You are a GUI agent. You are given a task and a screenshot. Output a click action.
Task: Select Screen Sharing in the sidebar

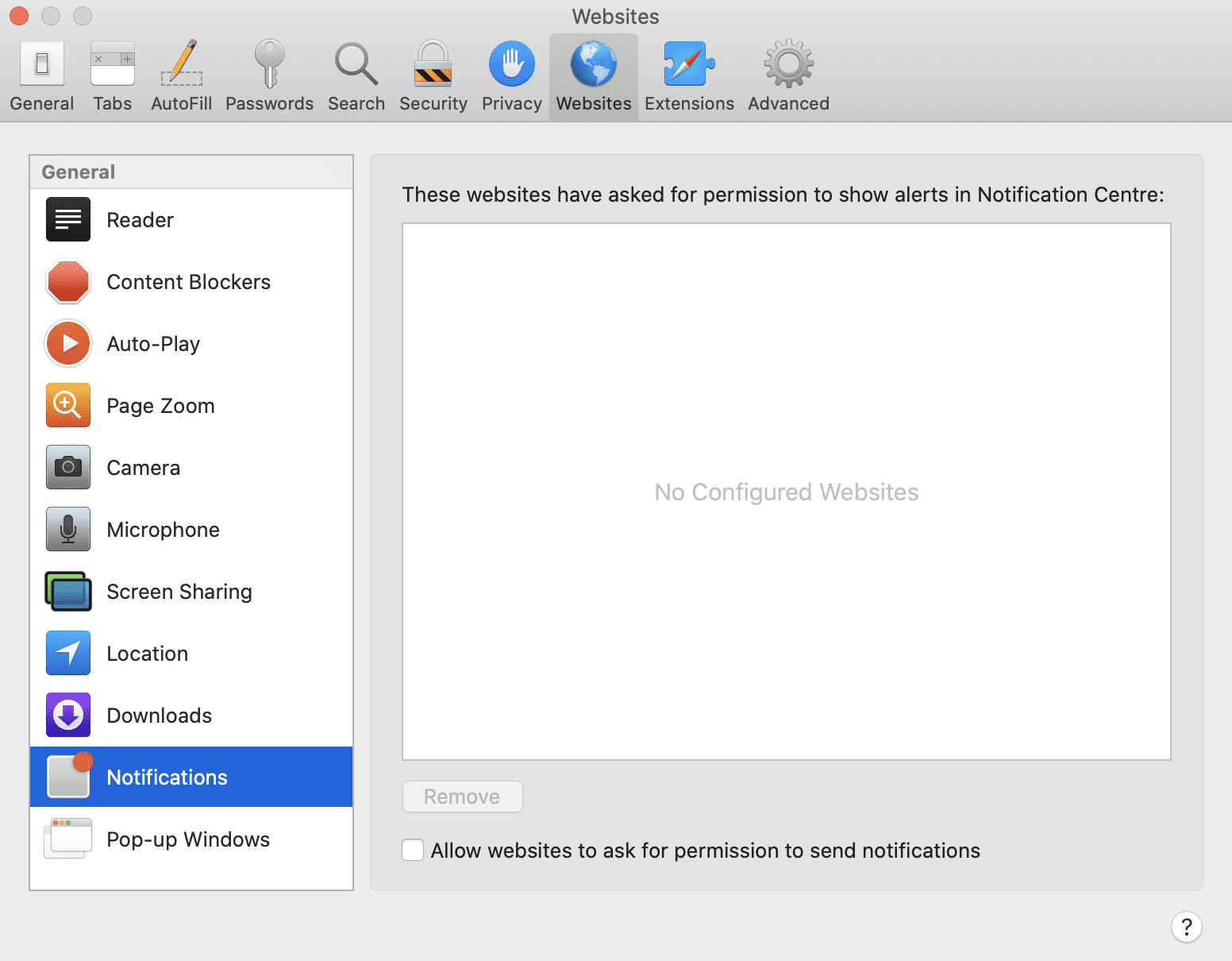point(191,591)
